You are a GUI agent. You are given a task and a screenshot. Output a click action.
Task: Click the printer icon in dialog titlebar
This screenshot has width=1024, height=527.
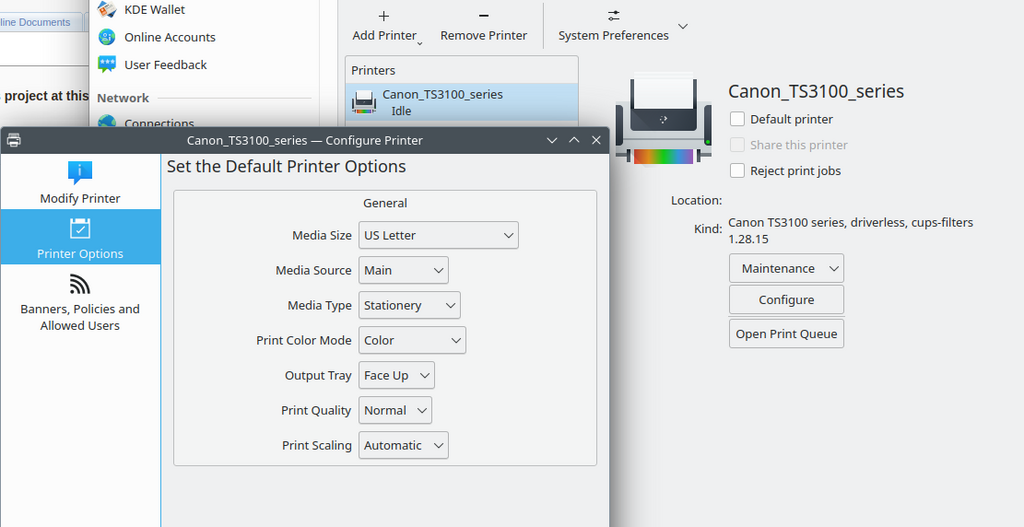click(x=14, y=140)
